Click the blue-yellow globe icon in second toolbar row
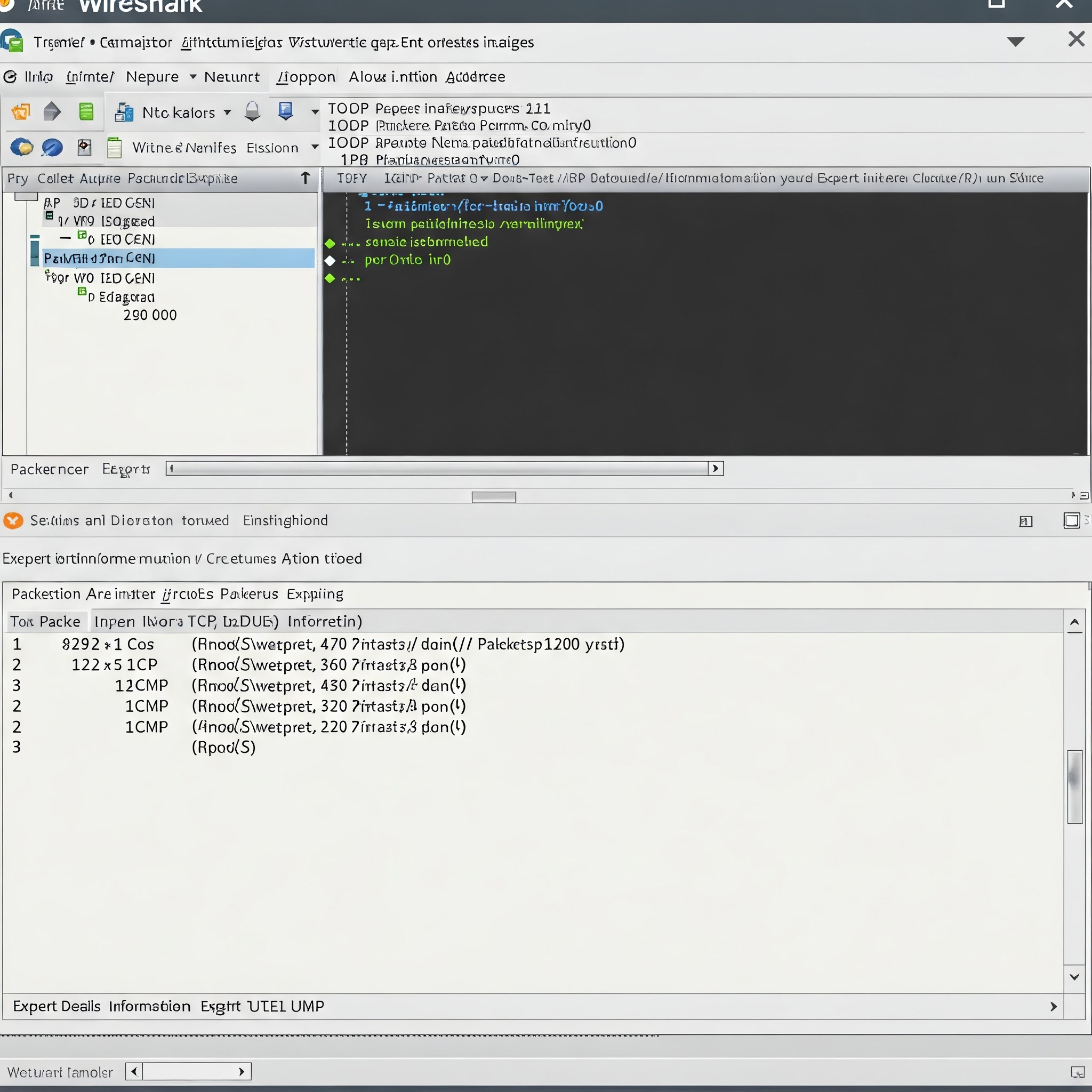Viewport: 1092px width, 1092px height. tap(21, 148)
